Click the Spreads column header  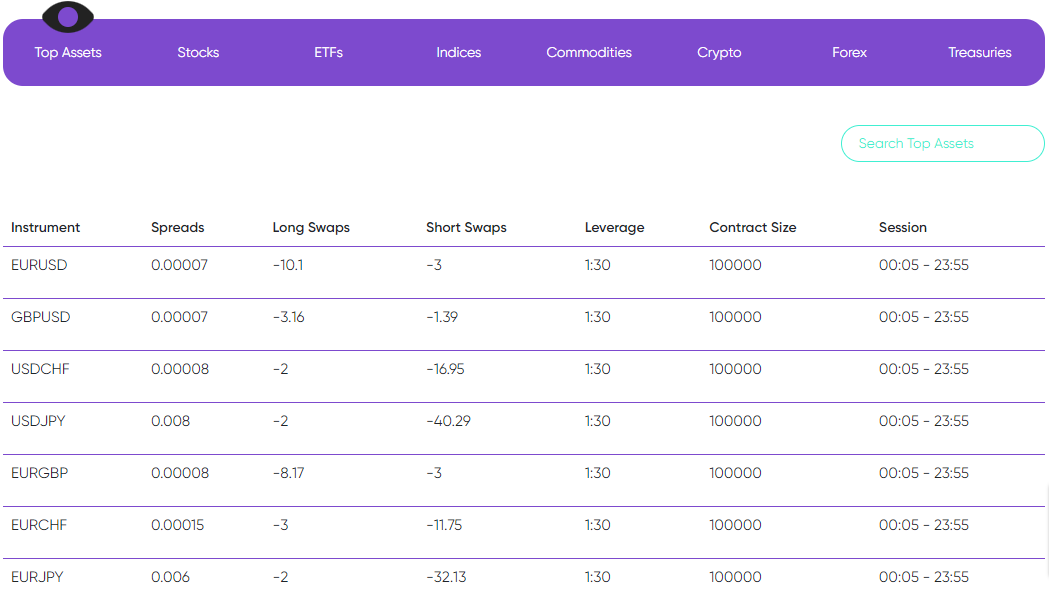(177, 228)
